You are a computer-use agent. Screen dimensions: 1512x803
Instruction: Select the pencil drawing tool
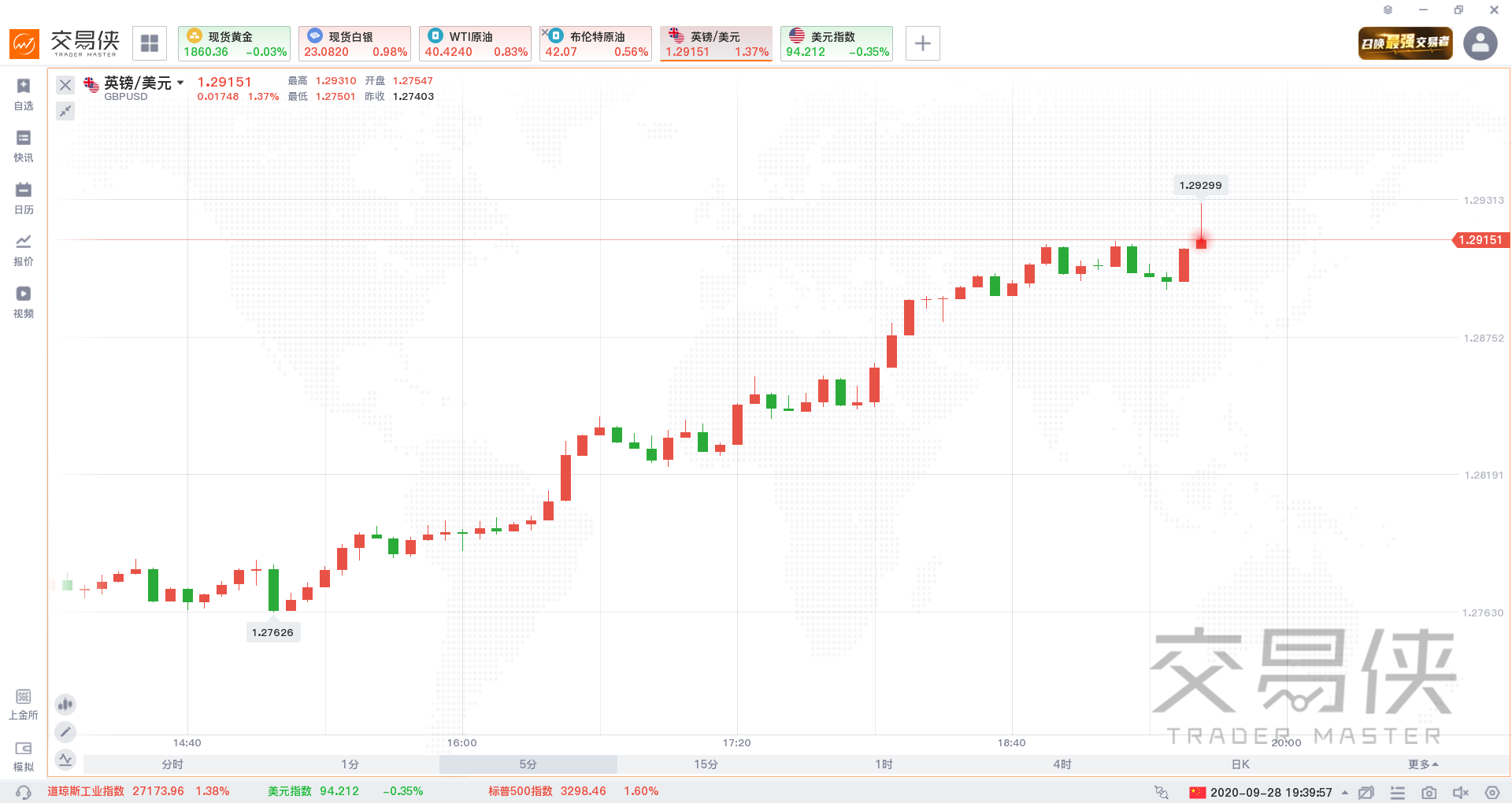pos(65,732)
